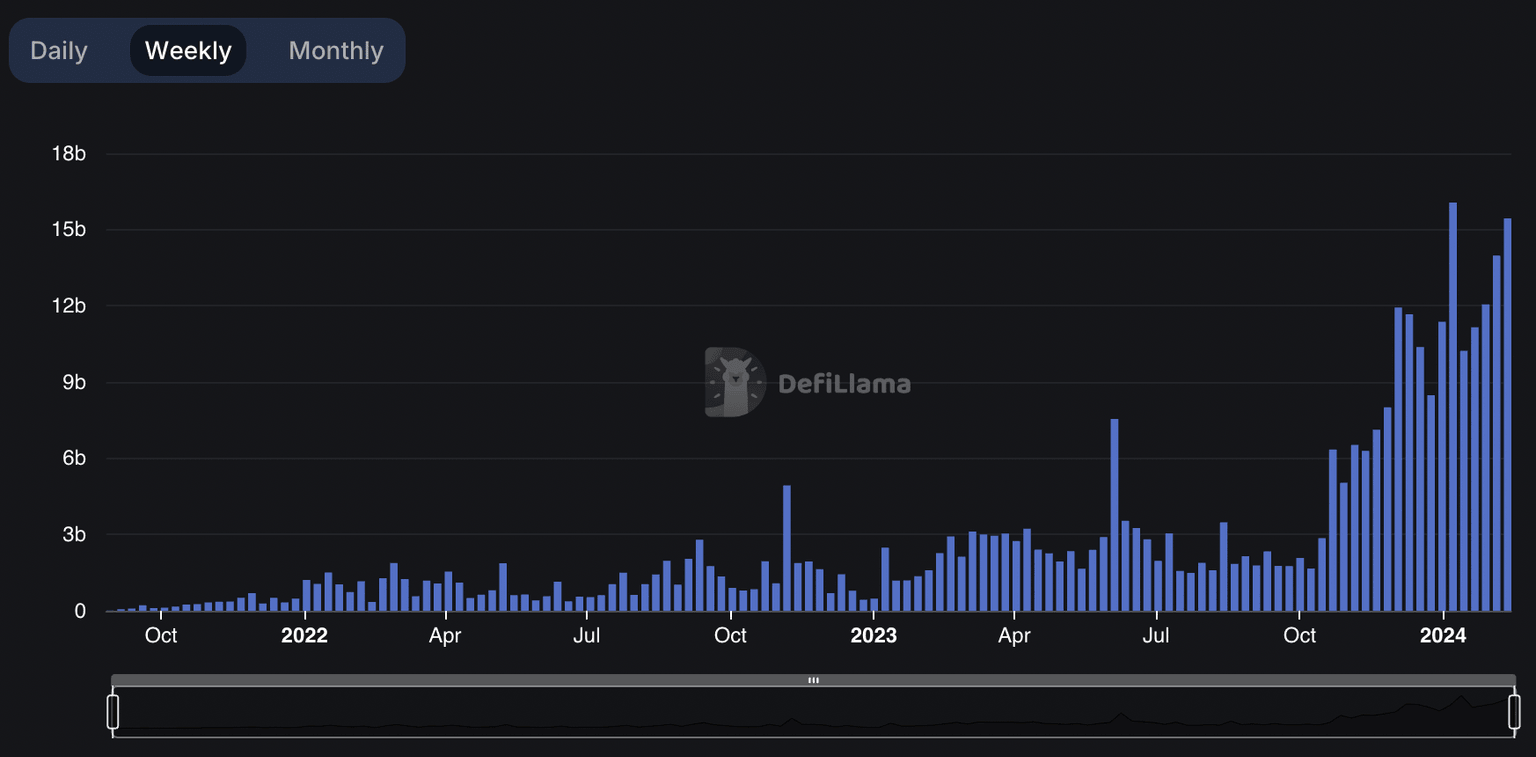Click the 6b y-axis label

pos(72,458)
